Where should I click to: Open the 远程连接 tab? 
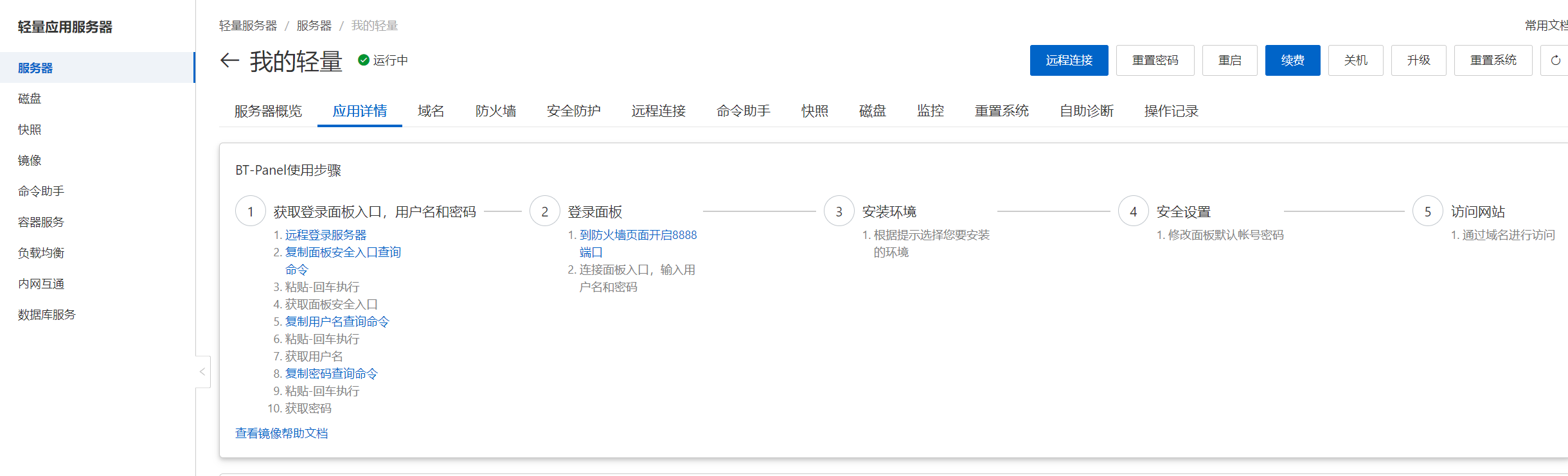tap(658, 111)
